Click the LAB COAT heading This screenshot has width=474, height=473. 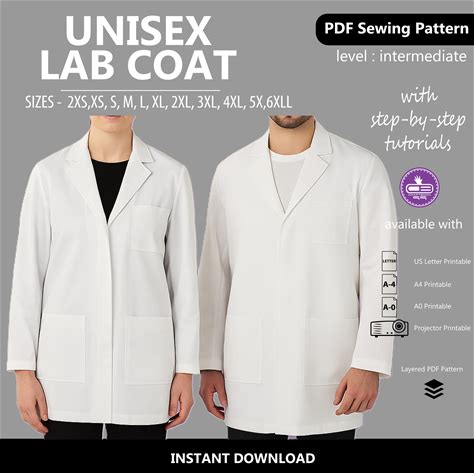point(139,64)
